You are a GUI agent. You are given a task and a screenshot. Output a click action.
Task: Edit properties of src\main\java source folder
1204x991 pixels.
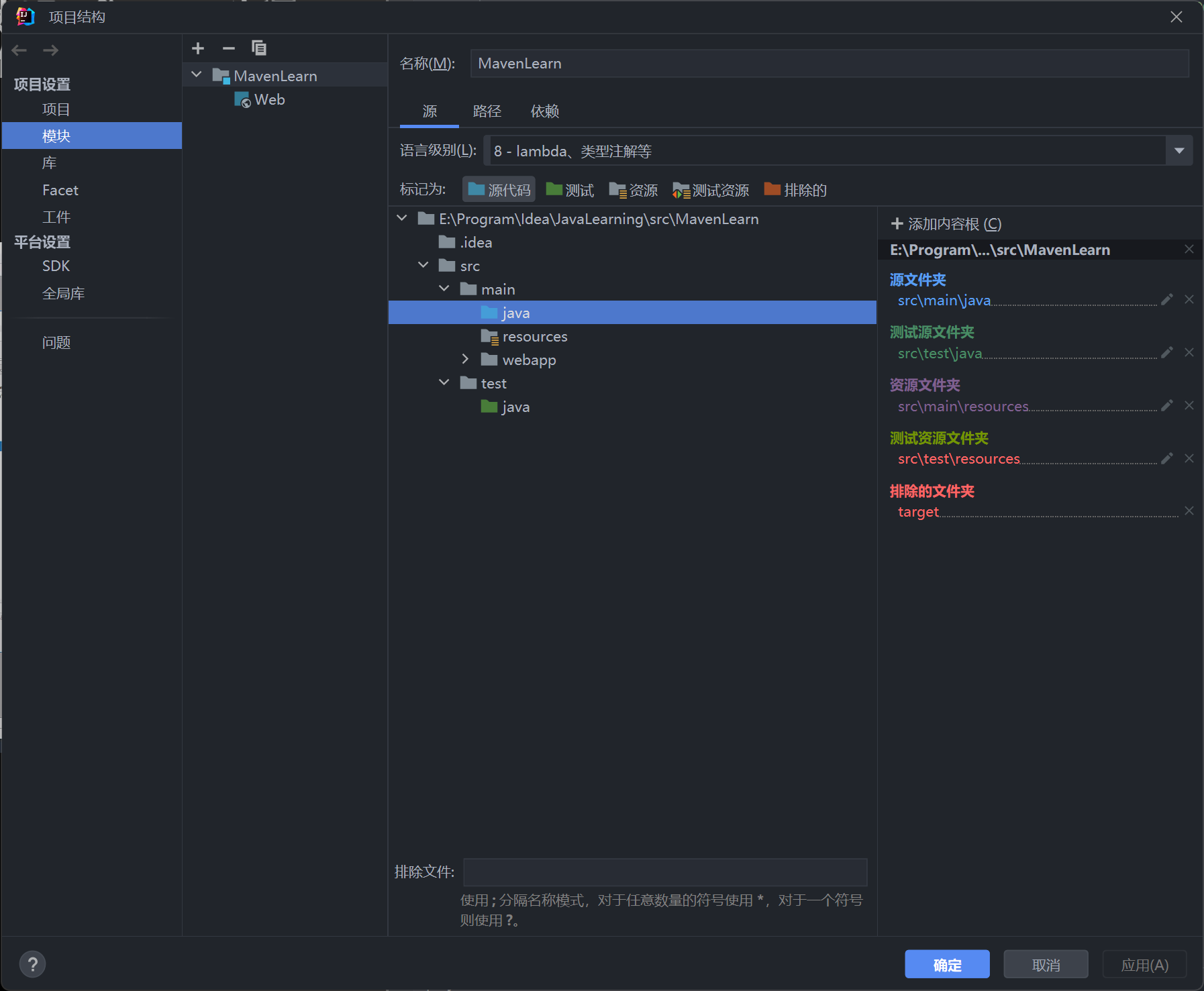1167,299
